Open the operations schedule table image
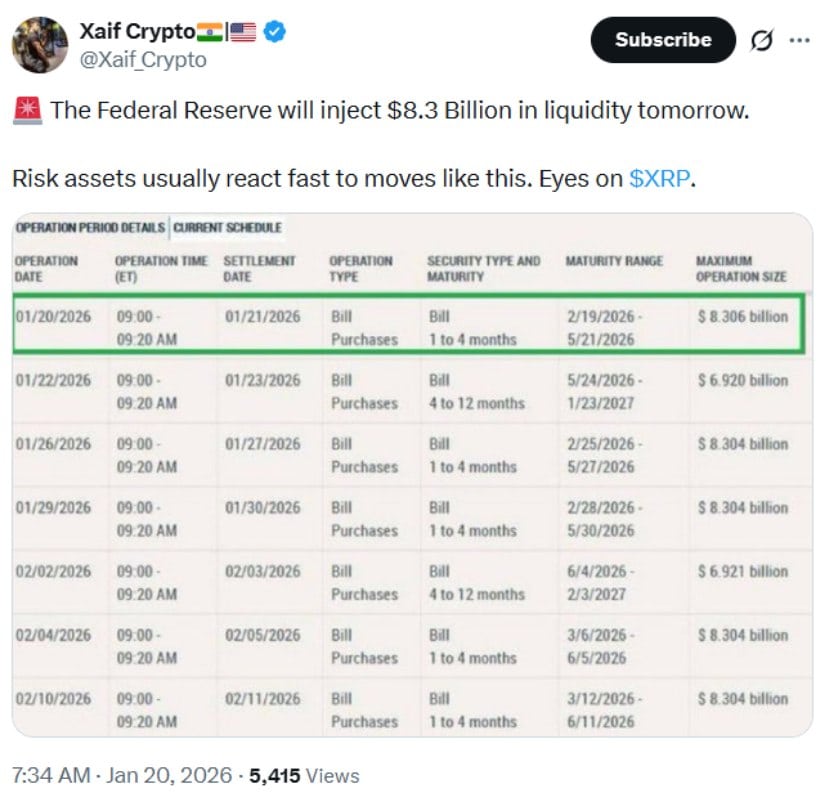This screenshot has height=802, width=825. [413, 480]
